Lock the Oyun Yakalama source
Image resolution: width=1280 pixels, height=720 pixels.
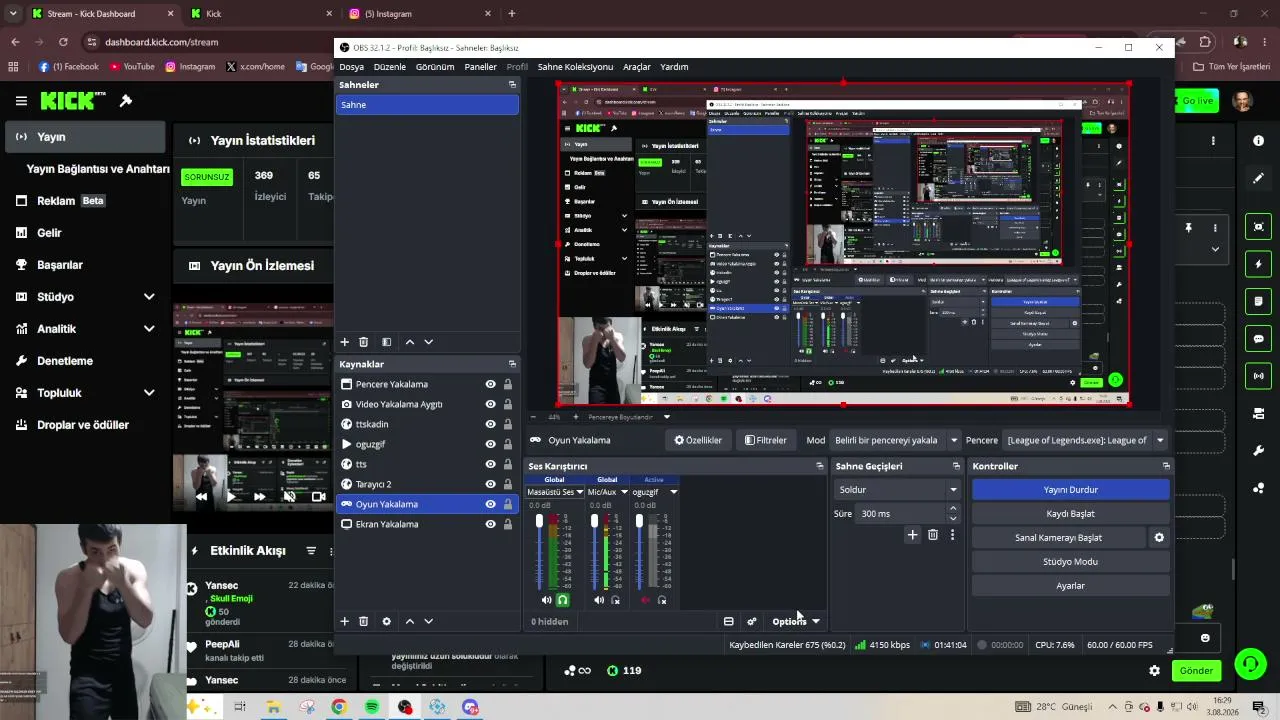coord(508,504)
